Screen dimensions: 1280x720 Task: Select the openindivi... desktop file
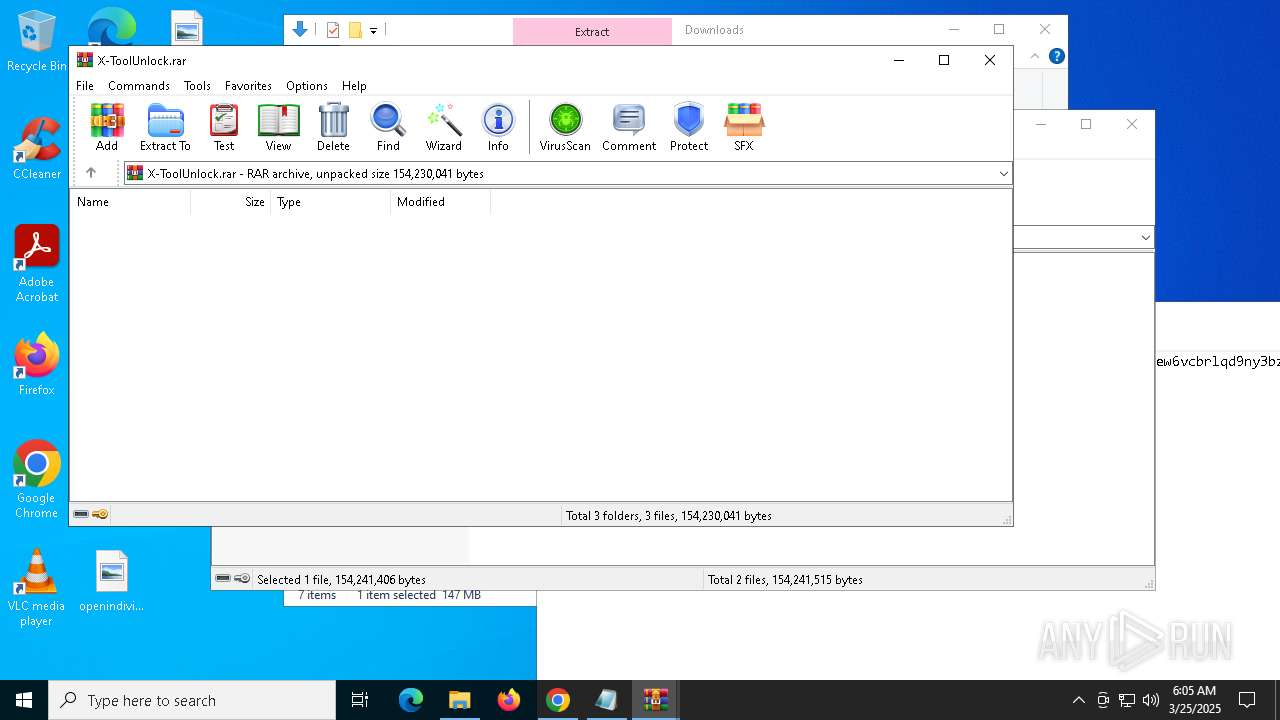click(x=112, y=581)
